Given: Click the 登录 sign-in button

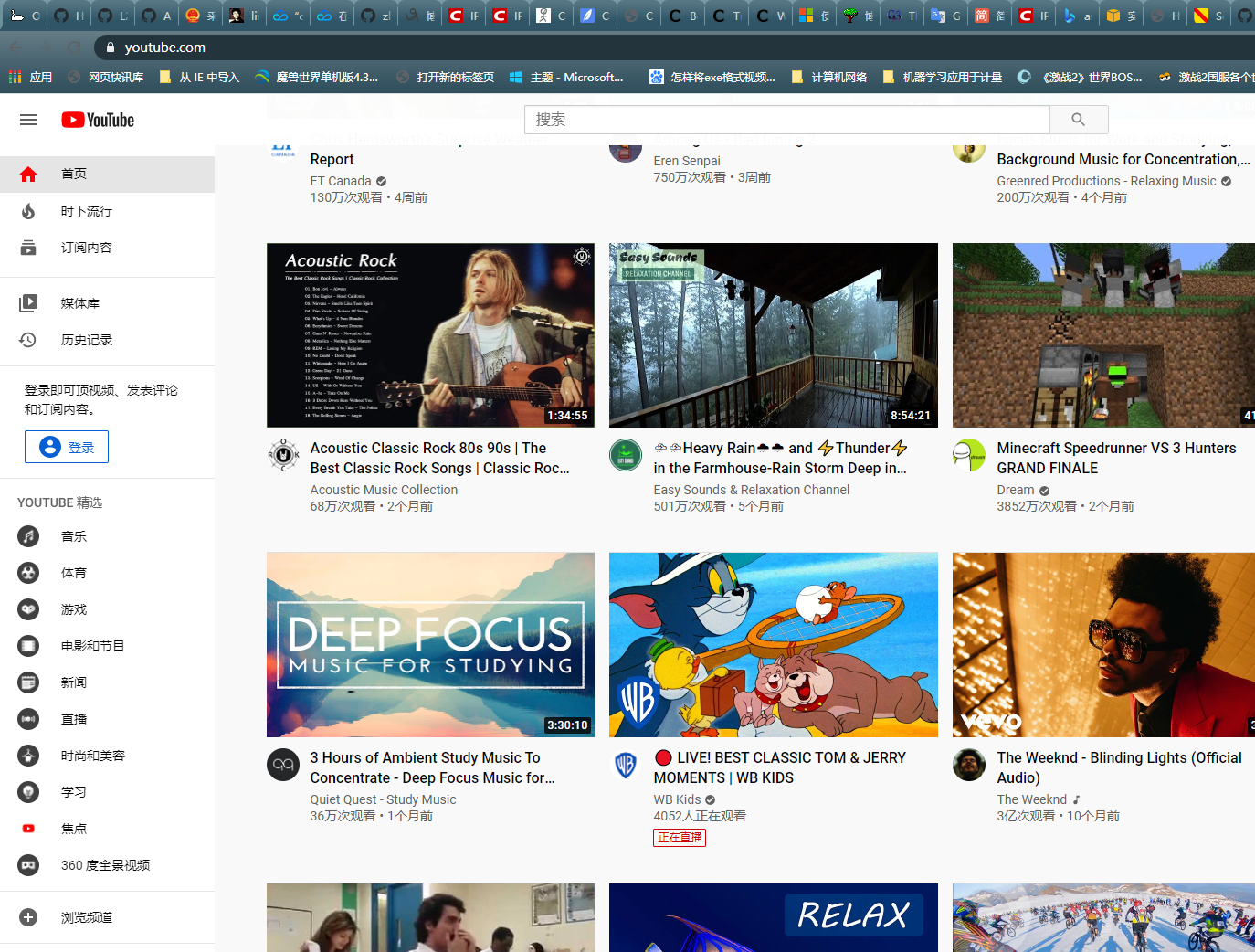Looking at the screenshot, I should coord(67,447).
